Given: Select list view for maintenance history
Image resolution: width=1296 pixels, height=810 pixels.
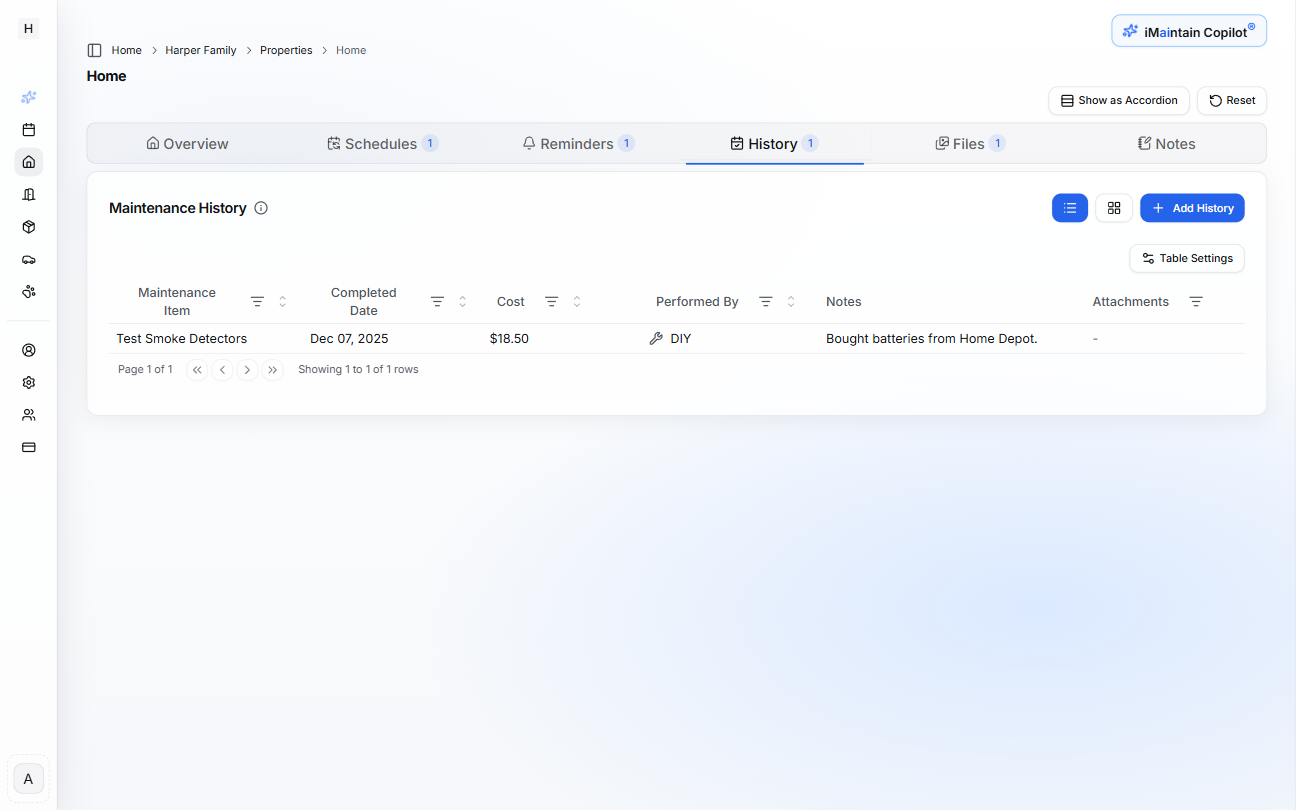Looking at the screenshot, I should (1070, 207).
